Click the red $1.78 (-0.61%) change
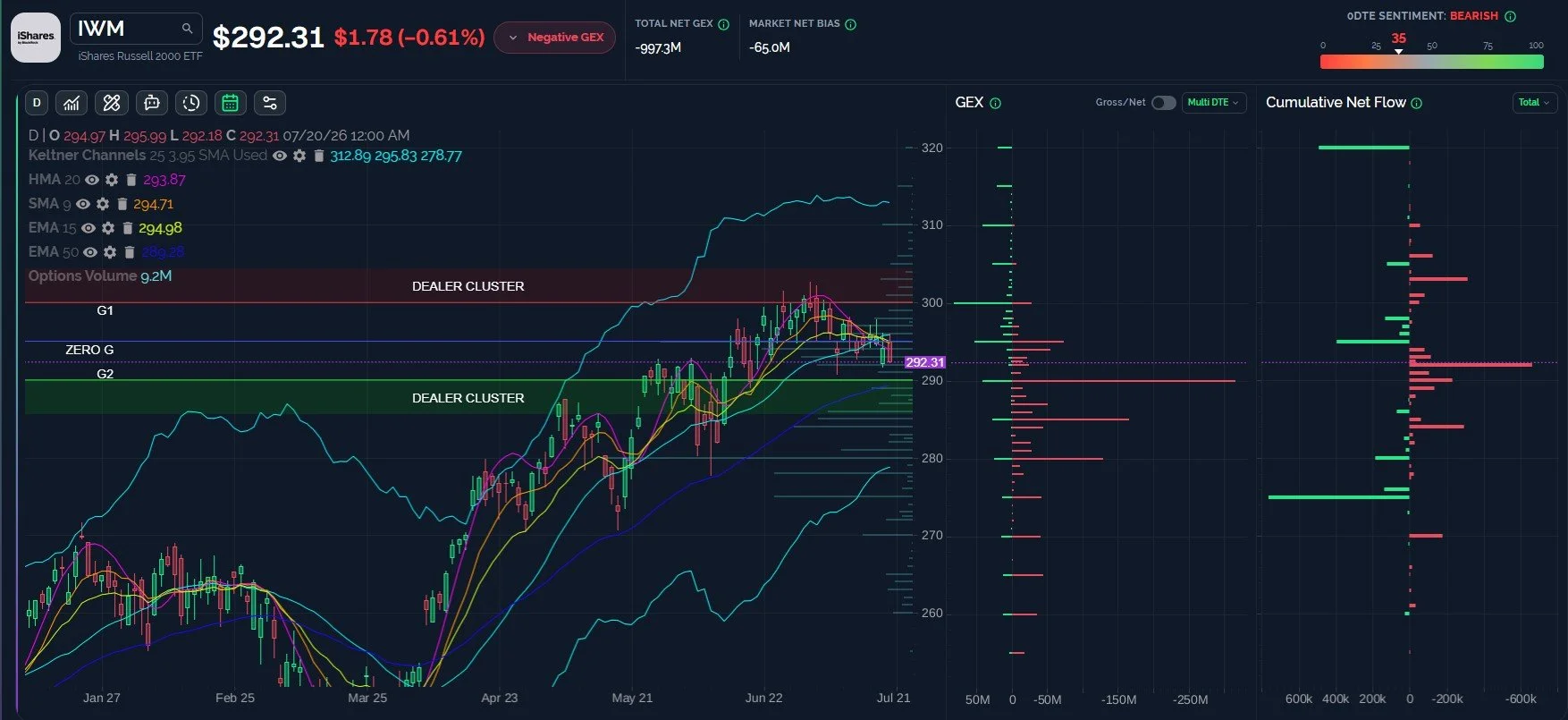 (409, 38)
